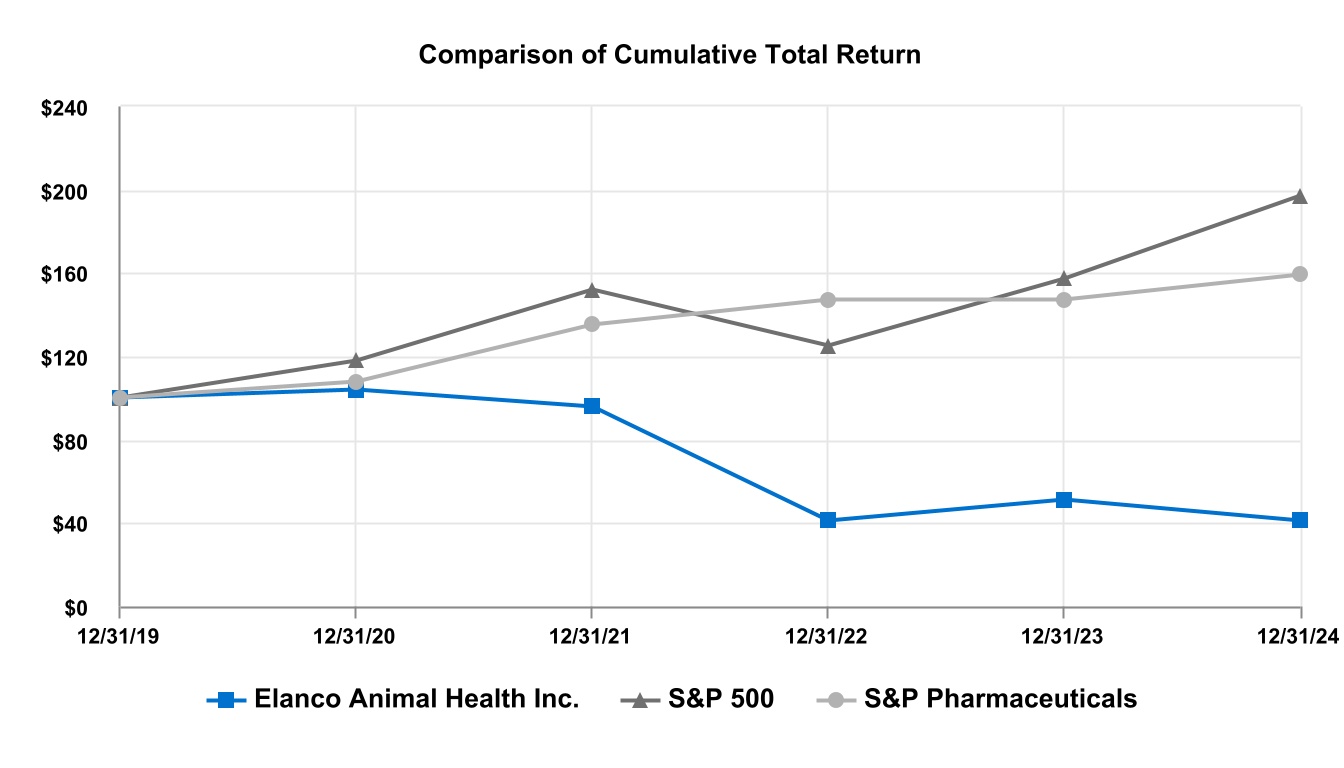This screenshot has height=768, width=1344.
Task: Select Elanco square marker at 12/31/22
Action: click(x=827, y=520)
